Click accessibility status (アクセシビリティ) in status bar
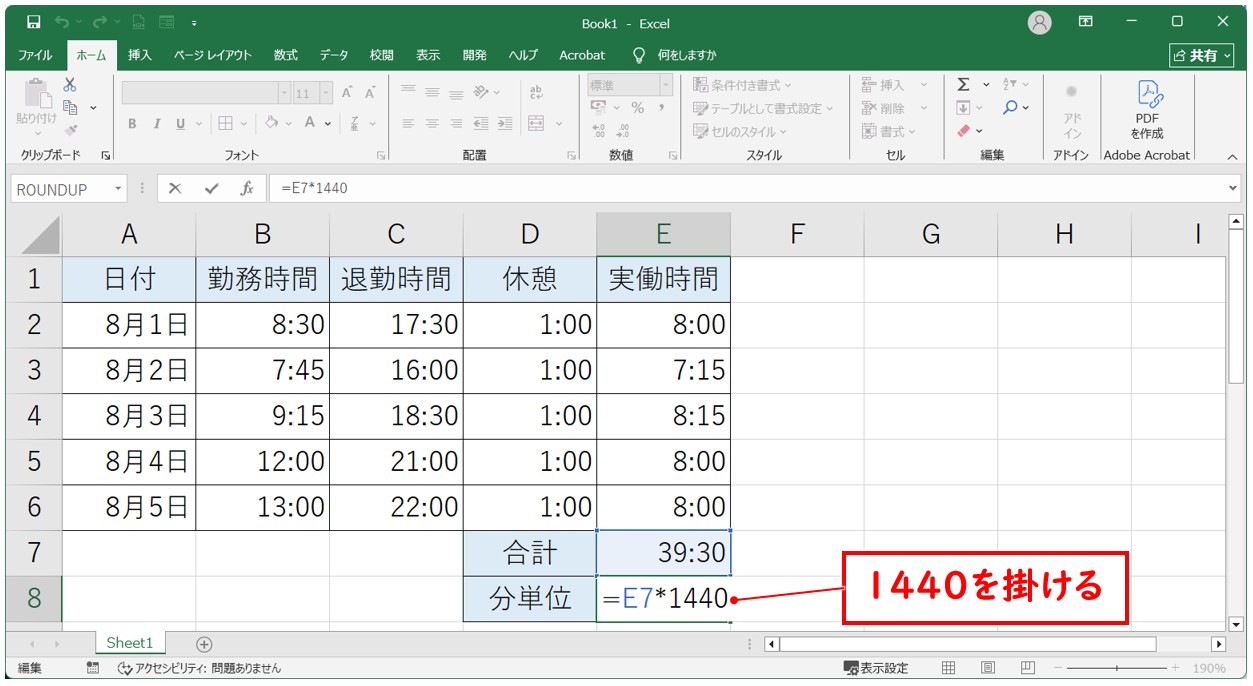1253x686 pixels. point(200,668)
